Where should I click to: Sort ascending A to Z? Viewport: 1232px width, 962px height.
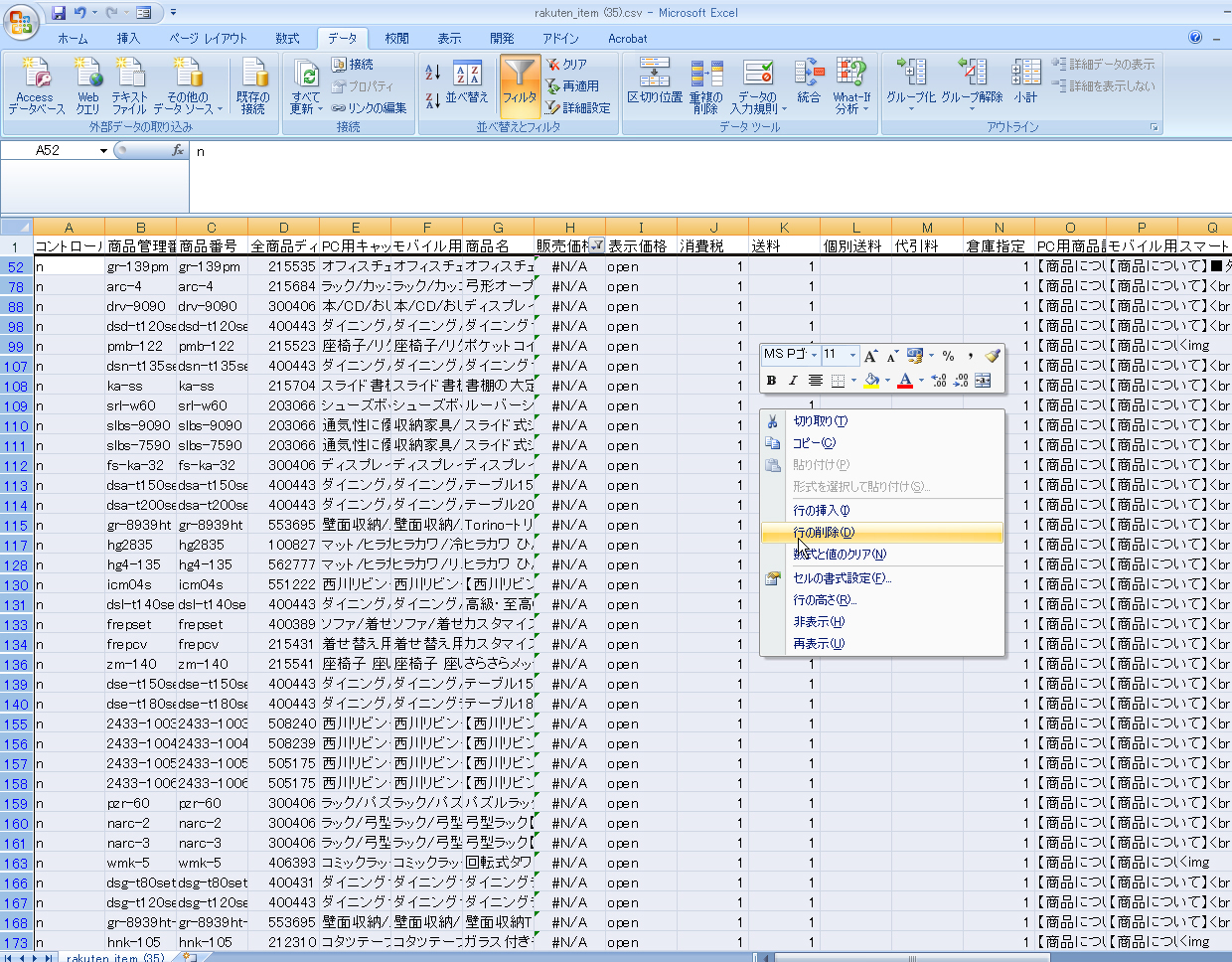432,73
